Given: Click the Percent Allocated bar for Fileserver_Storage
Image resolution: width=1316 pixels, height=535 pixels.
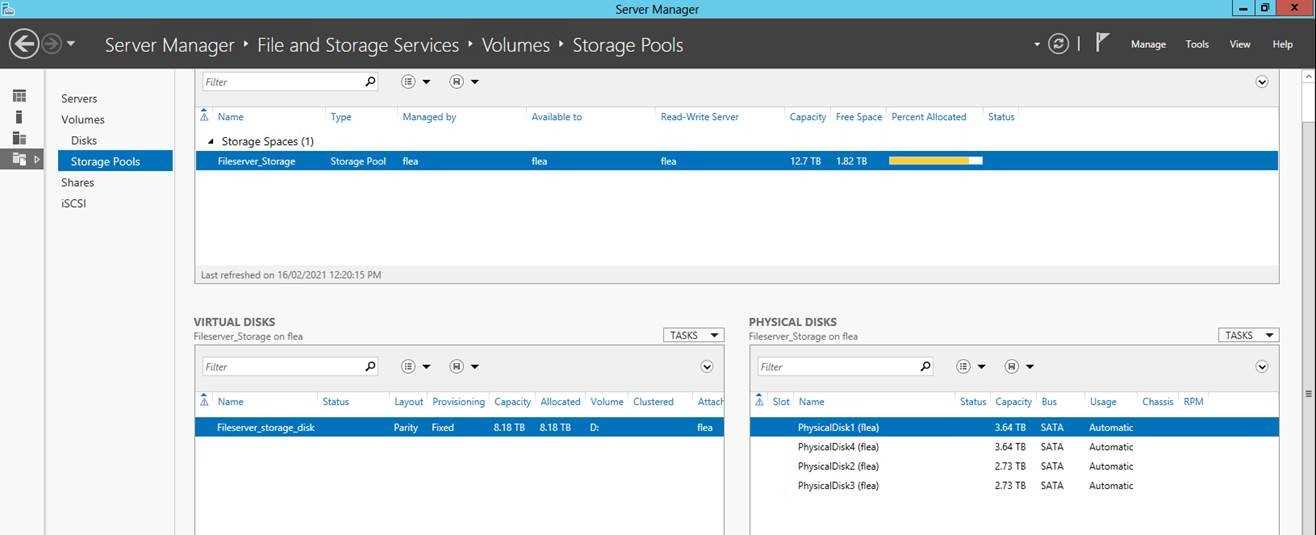Looking at the screenshot, I should (935, 161).
